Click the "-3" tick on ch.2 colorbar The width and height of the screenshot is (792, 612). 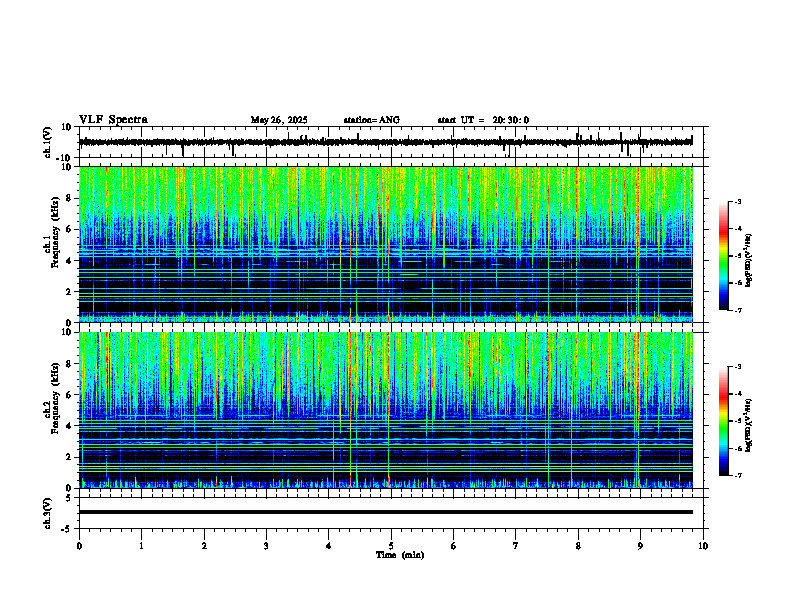point(738,367)
